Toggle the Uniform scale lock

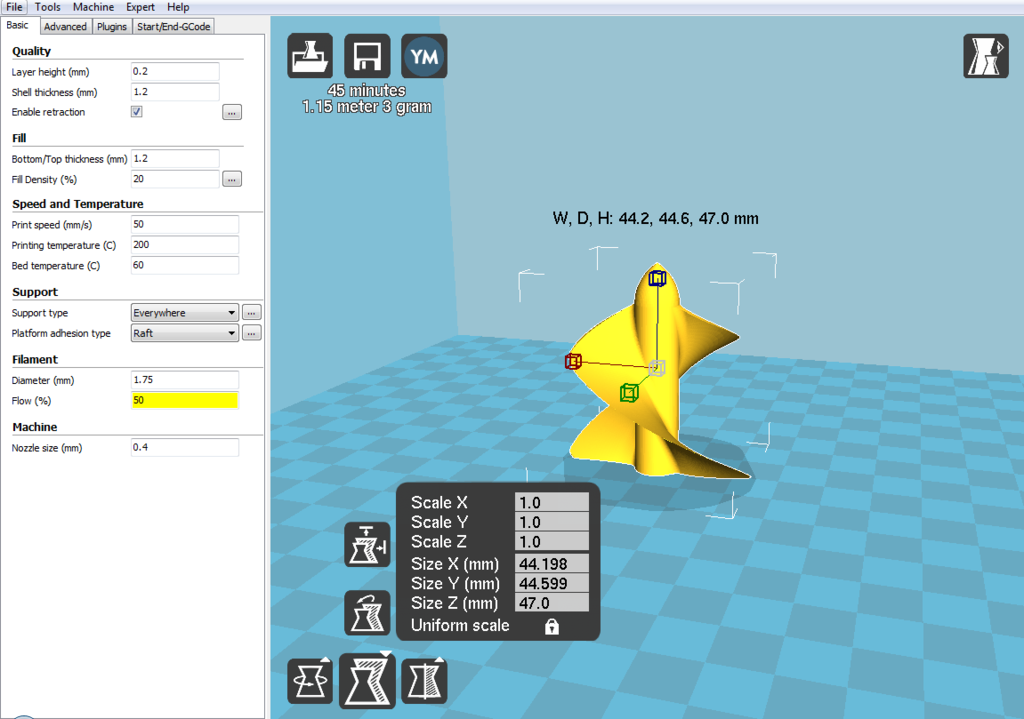click(551, 626)
